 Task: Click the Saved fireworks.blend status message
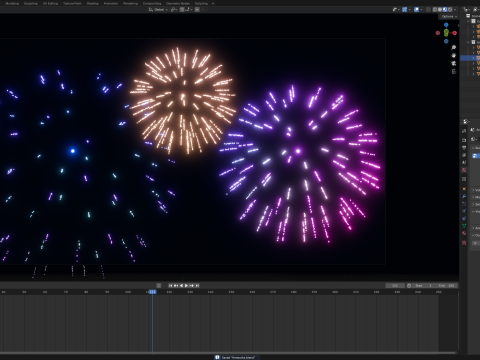pyautogui.click(x=238, y=357)
